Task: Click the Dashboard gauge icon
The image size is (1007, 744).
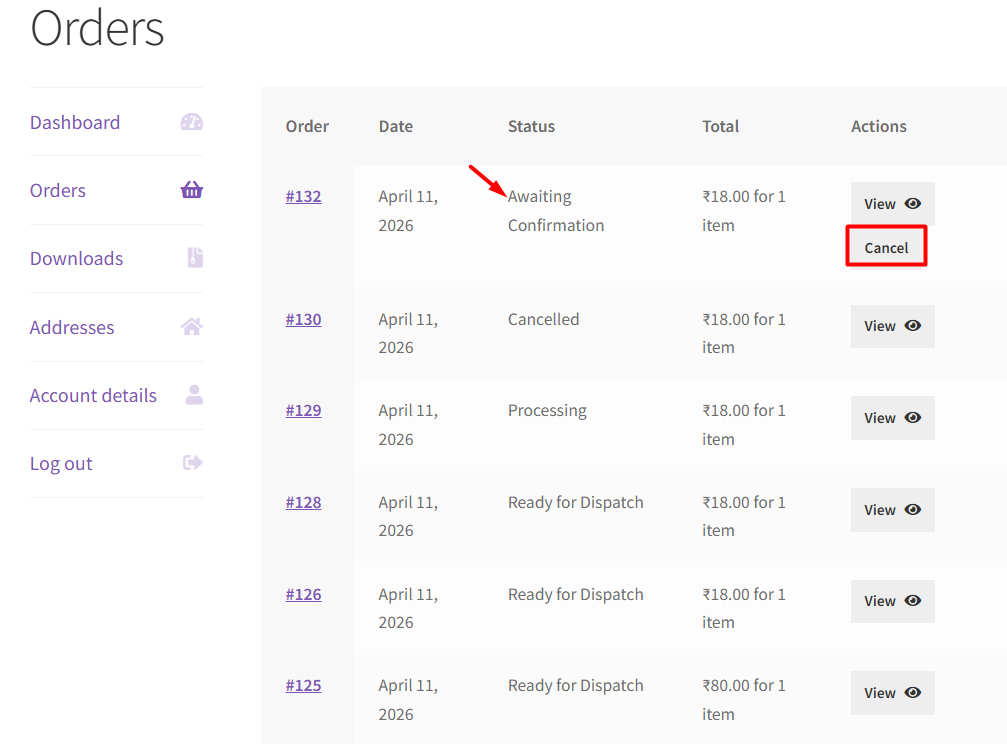Action: point(191,122)
